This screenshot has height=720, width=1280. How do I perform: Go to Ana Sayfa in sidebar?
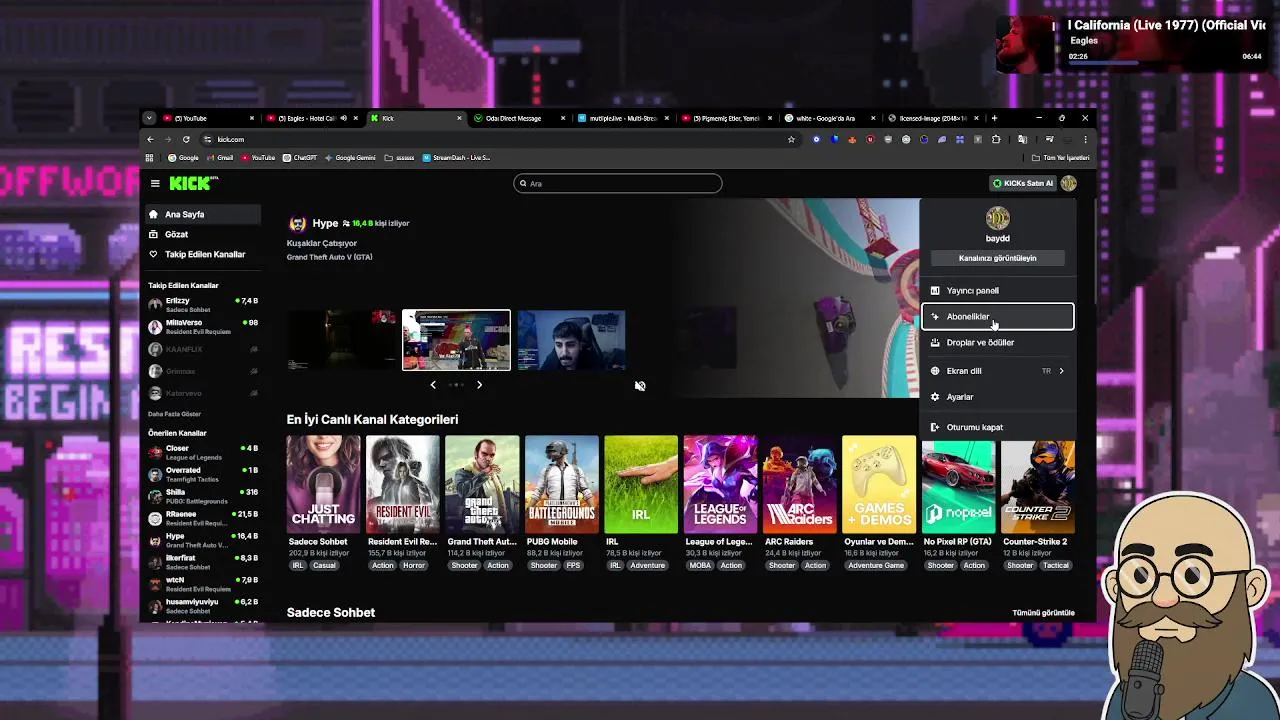[184, 214]
